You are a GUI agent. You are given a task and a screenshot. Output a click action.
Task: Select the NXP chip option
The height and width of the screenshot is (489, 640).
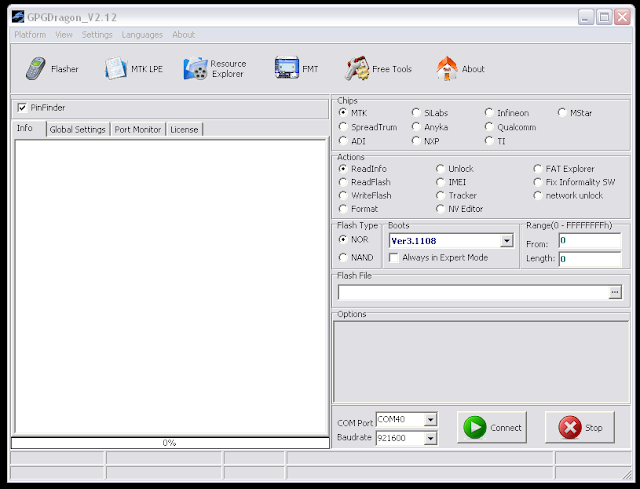(x=416, y=141)
